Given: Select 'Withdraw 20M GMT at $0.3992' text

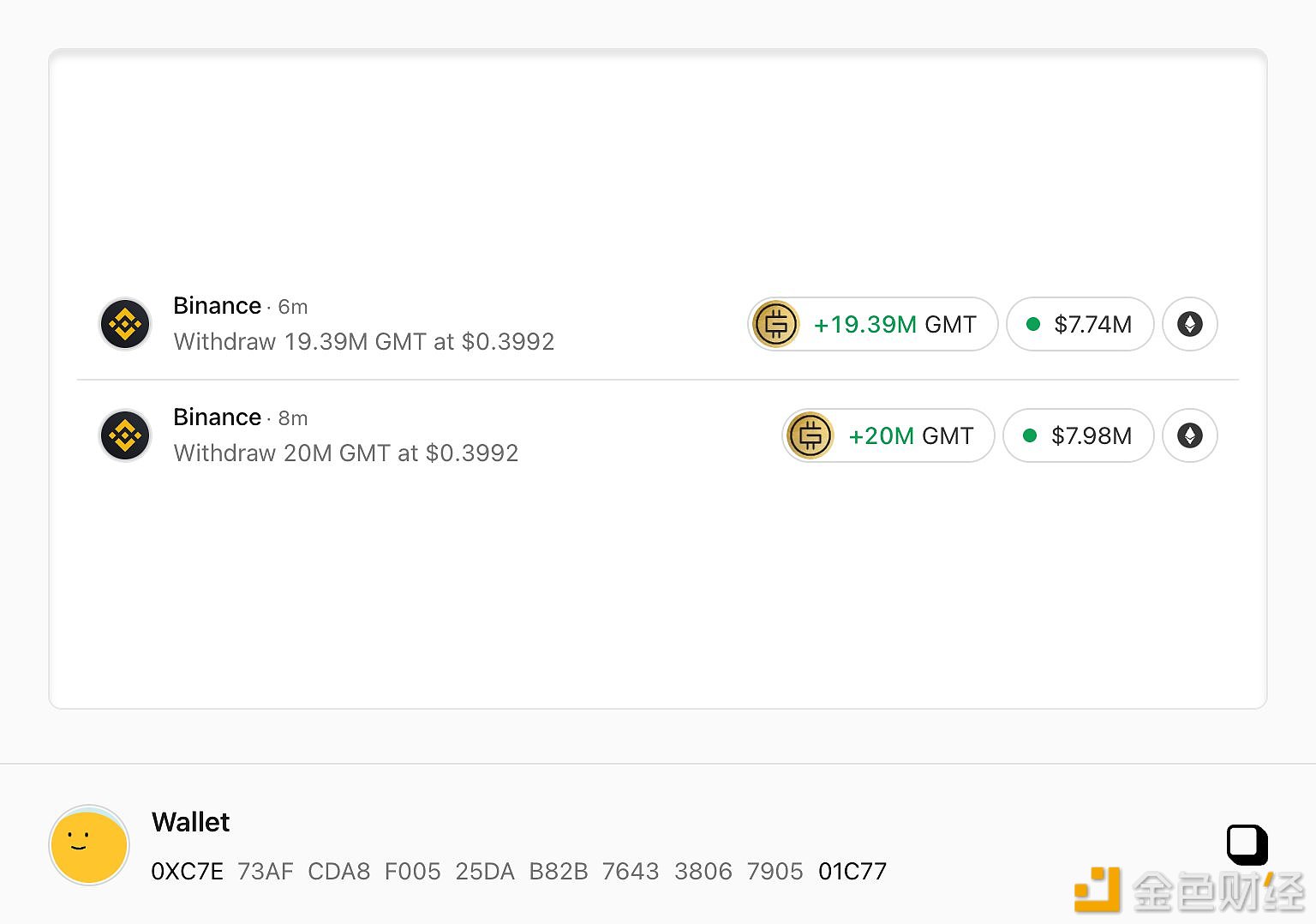Looking at the screenshot, I should point(345,453).
